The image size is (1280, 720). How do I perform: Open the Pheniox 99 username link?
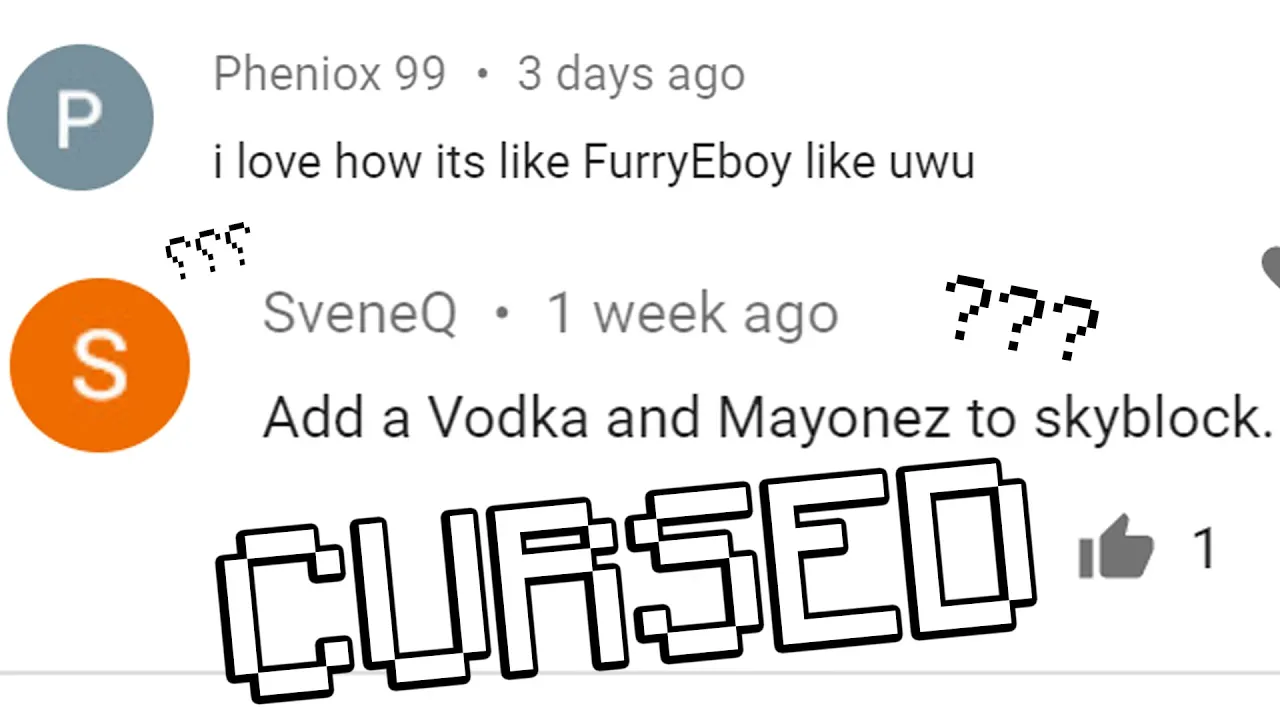point(329,74)
